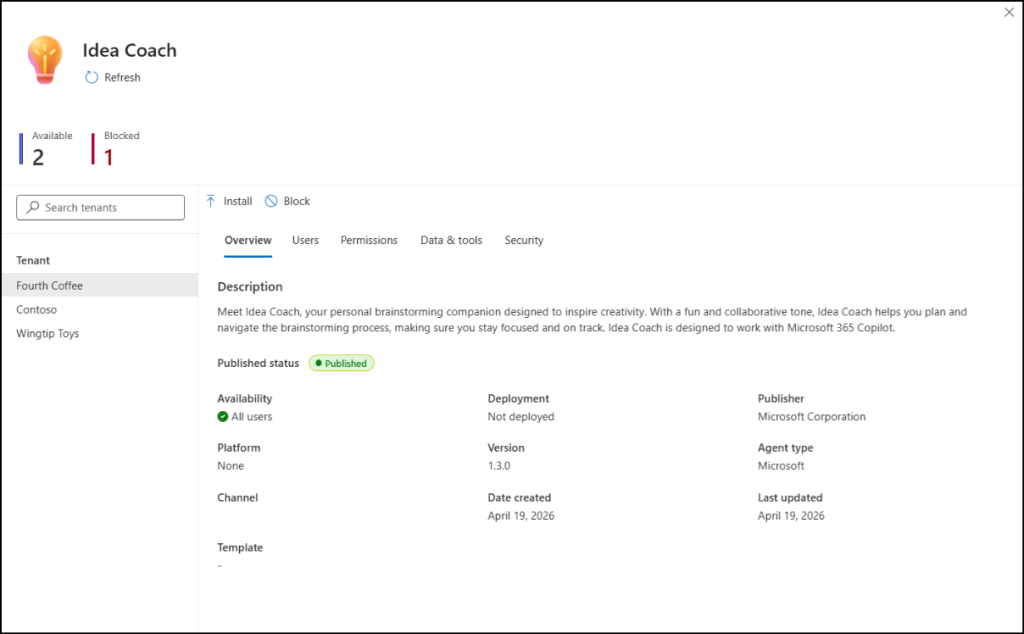Open the Users tab
Viewport: 1024px width, 634px height.
click(x=306, y=240)
